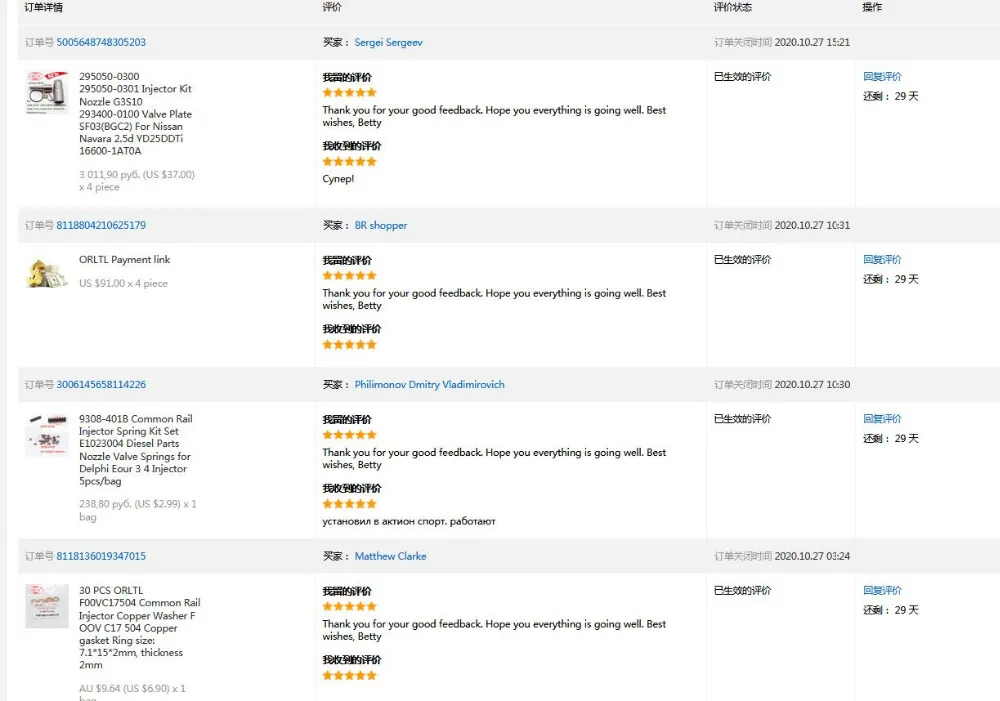
Task: Click the star rating under Sergei's 'Супер!' review
Action: 349,162
